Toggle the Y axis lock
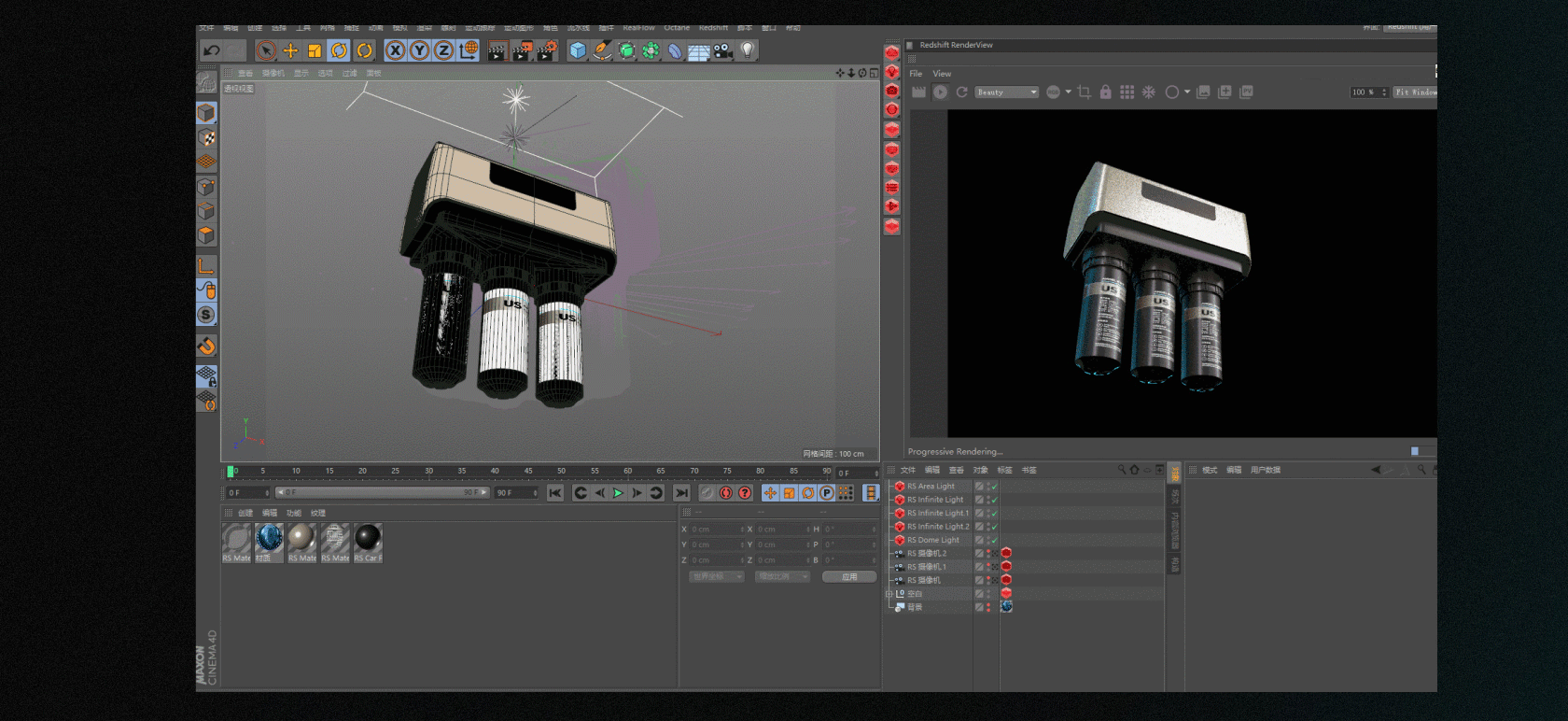The height and width of the screenshot is (721, 1568). 420,50
